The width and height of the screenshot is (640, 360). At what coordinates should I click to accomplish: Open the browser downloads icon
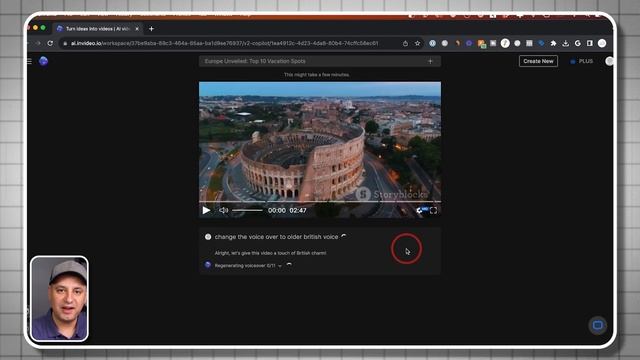[565, 43]
